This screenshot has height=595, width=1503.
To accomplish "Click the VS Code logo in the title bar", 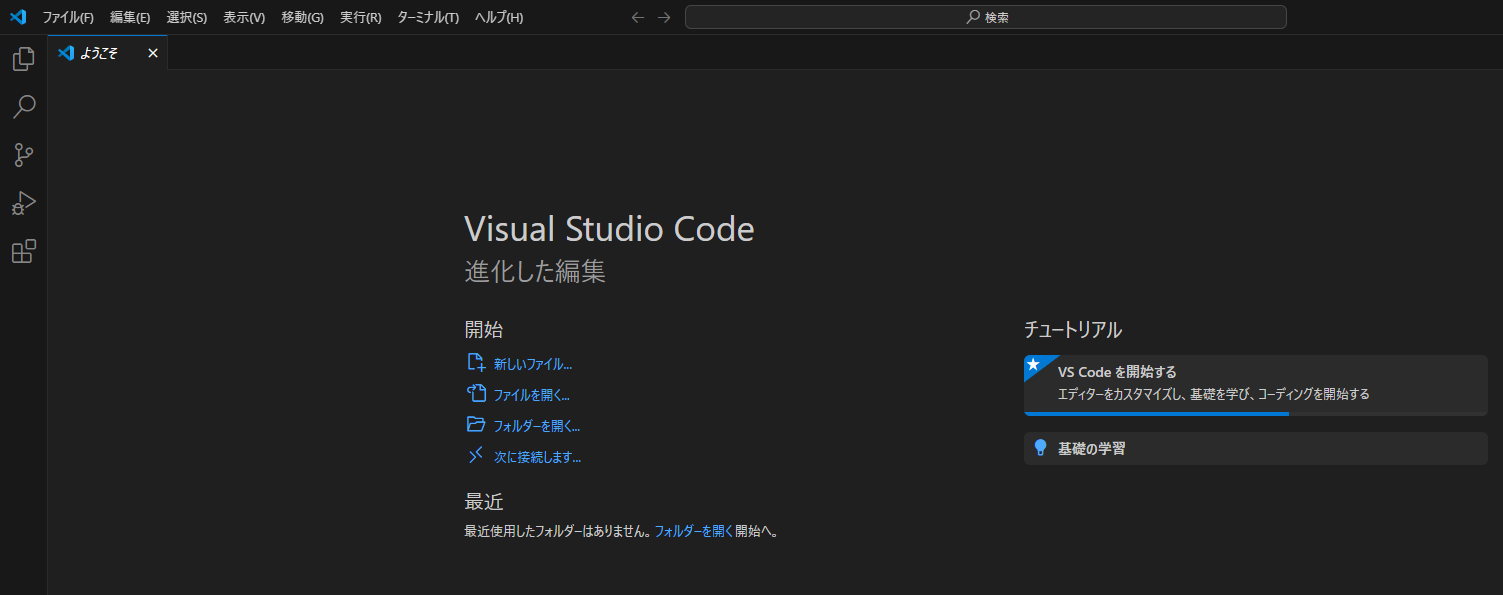I will (18, 16).
